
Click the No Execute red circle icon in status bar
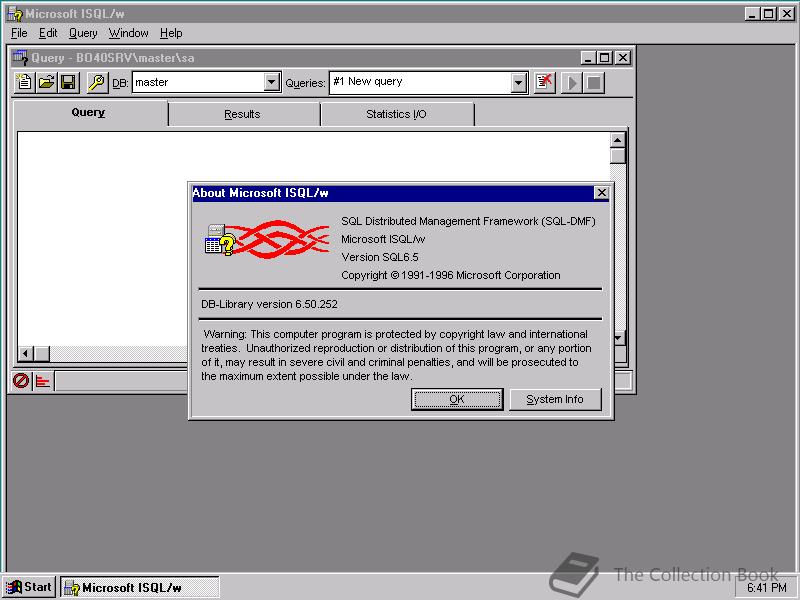21,381
